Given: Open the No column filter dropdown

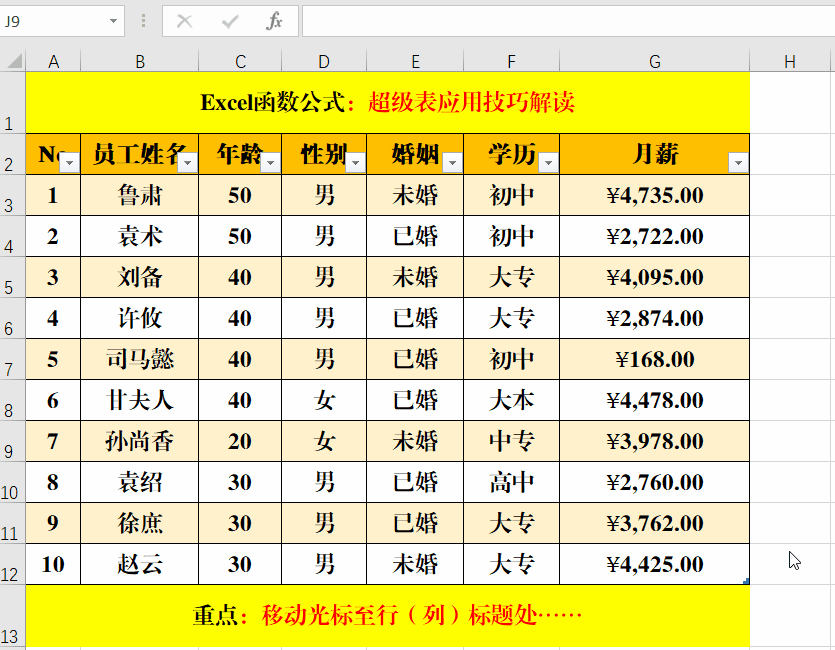Looking at the screenshot, I should click(69, 163).
